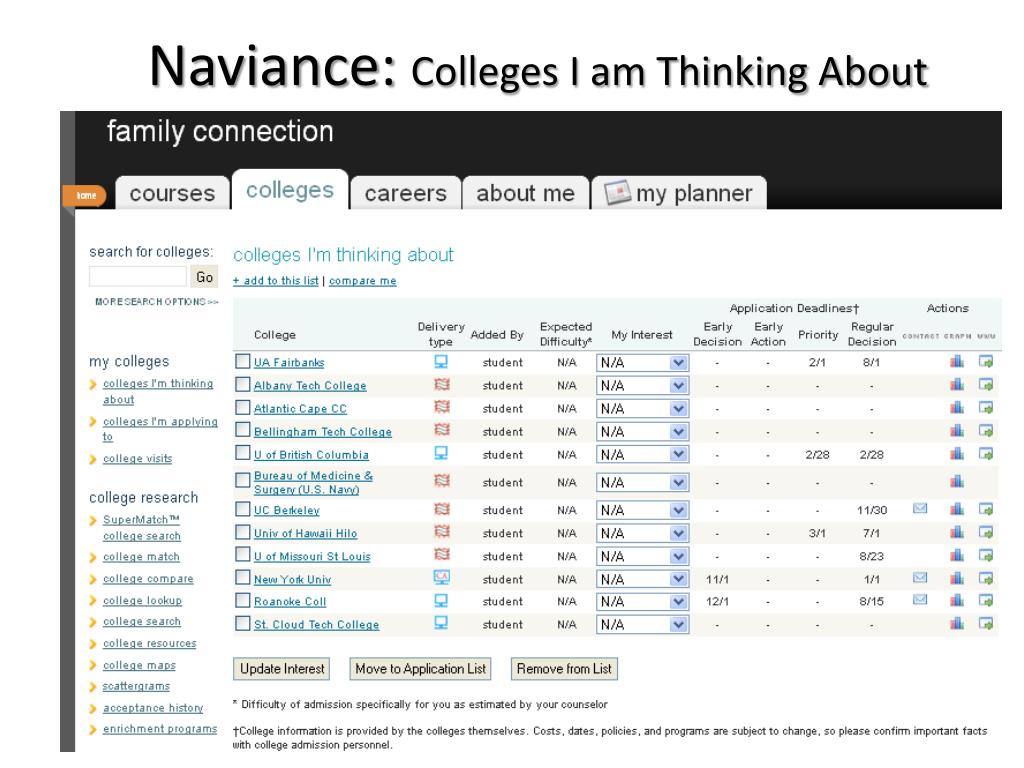1024x768 pixels.
Task: Click Move to Application List button
Action: click(421, 668)
